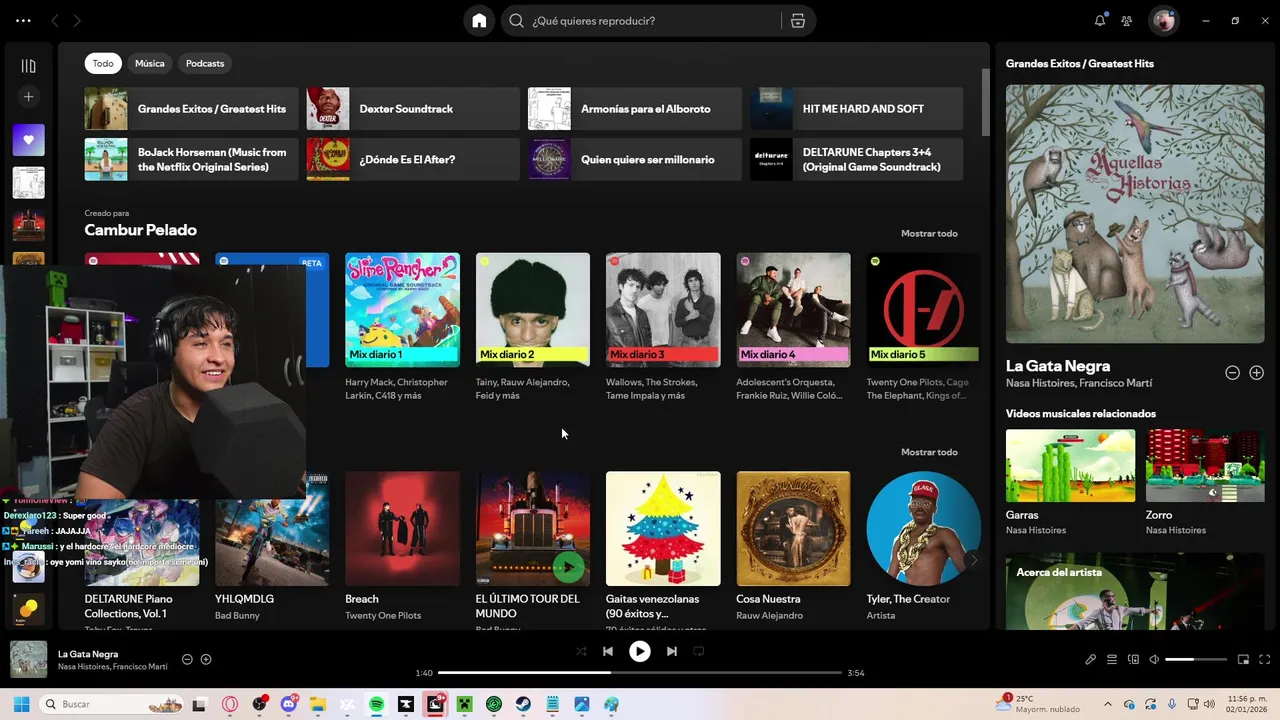Open Grandes Exitos / Greatest Hits shortcut

click(x=191, y=109)
